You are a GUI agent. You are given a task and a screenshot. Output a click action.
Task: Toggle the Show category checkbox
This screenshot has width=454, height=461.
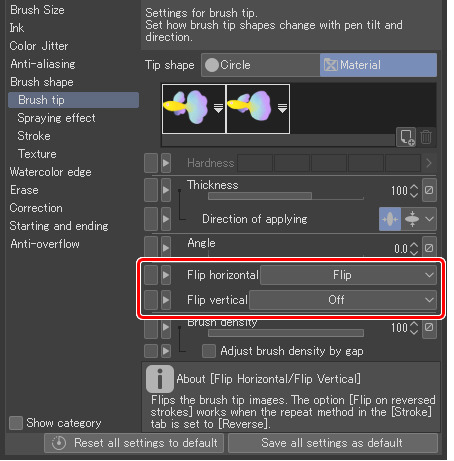click(16, 423)
